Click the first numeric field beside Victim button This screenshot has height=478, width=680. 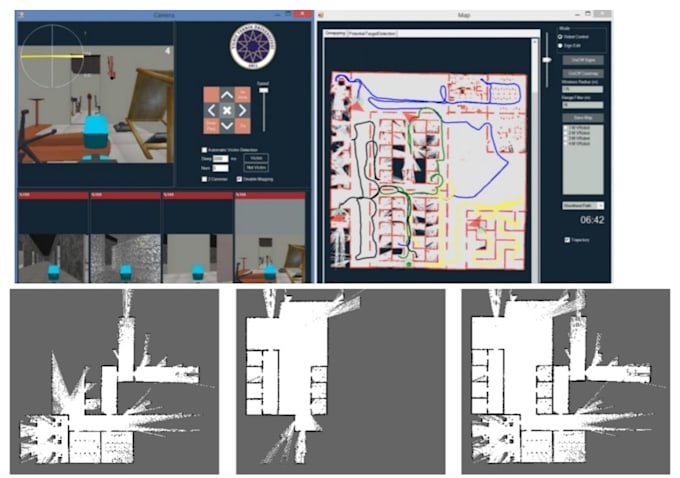(x=220, y=159)
